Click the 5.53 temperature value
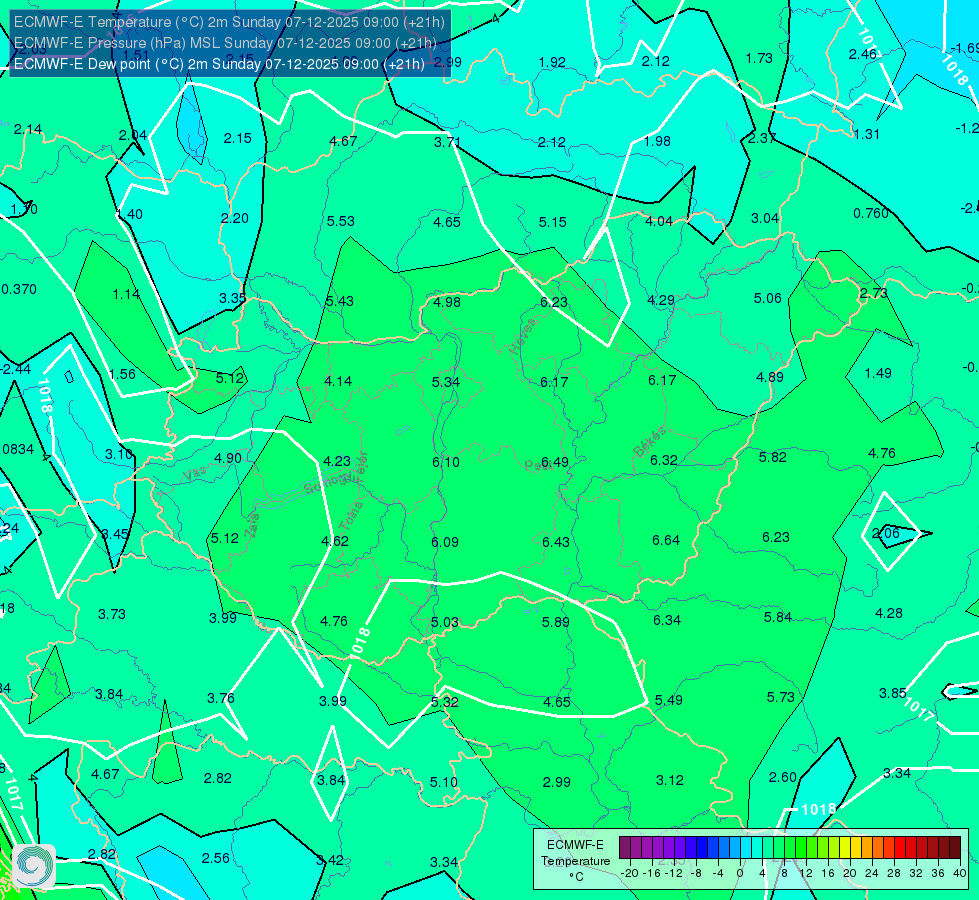Image resolution: width=979 pixels, height=900 pixels. (340, 221)
